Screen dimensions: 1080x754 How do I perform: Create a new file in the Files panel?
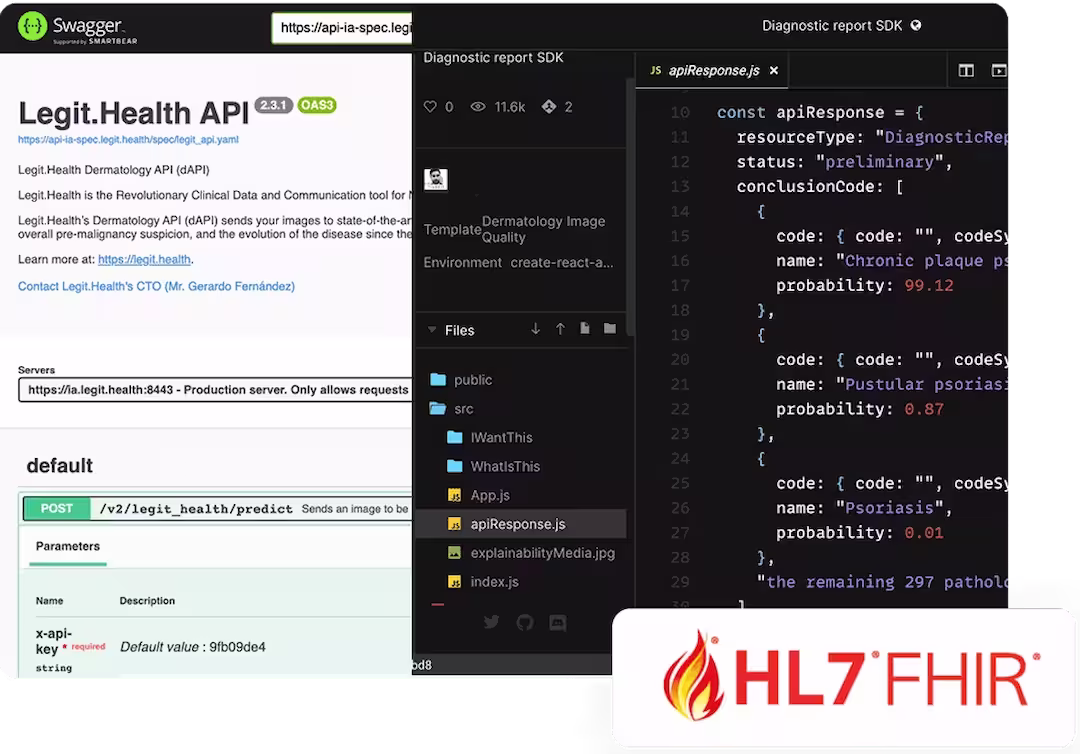pos(585,328)
